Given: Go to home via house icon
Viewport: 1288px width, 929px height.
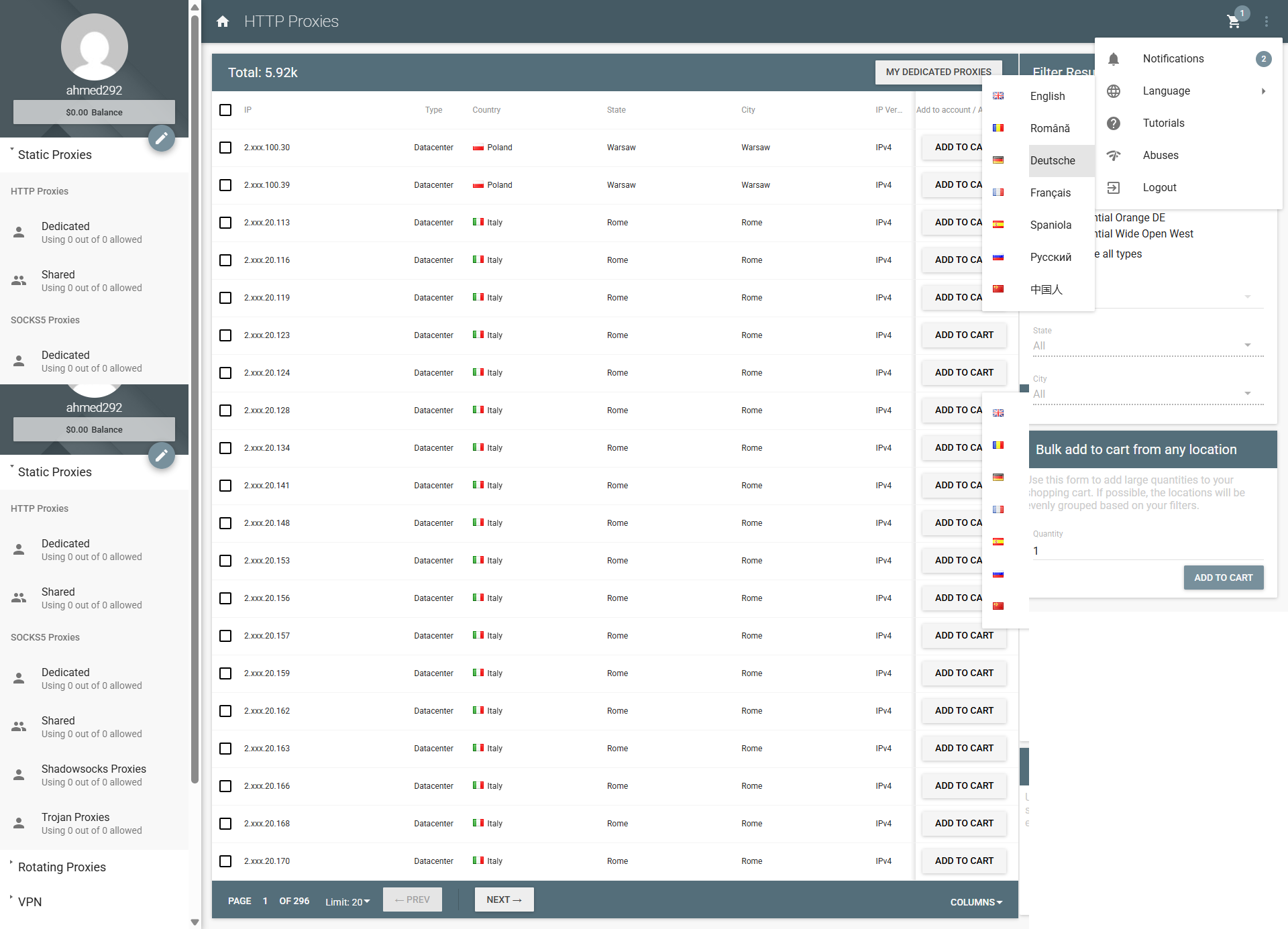Looking at the screenshot, I should pos(223,21).
